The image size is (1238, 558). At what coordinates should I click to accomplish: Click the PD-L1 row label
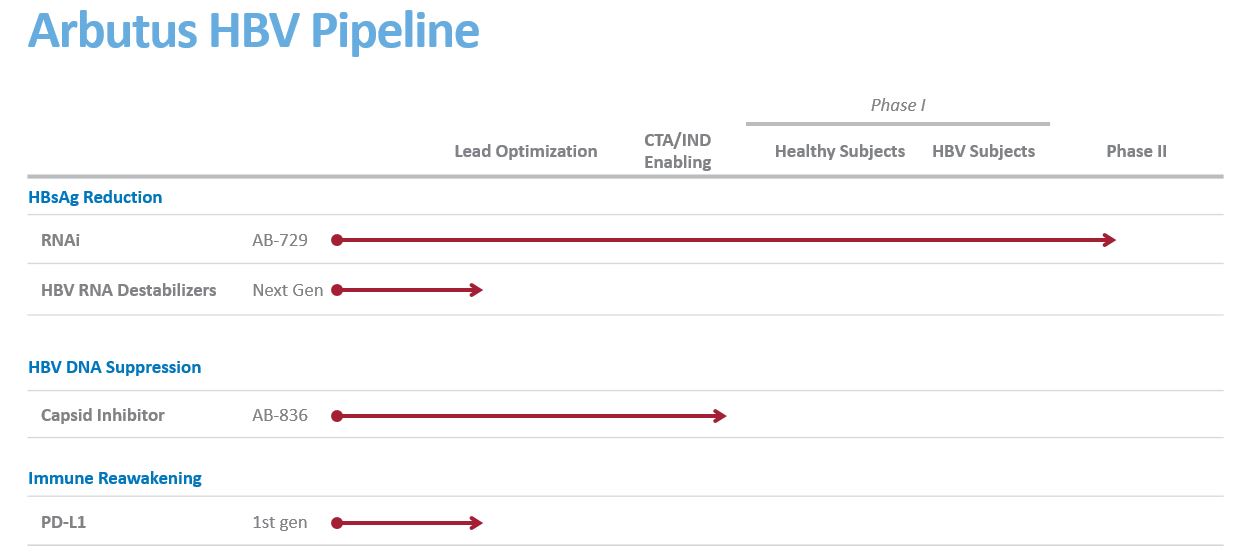(63, 522)
